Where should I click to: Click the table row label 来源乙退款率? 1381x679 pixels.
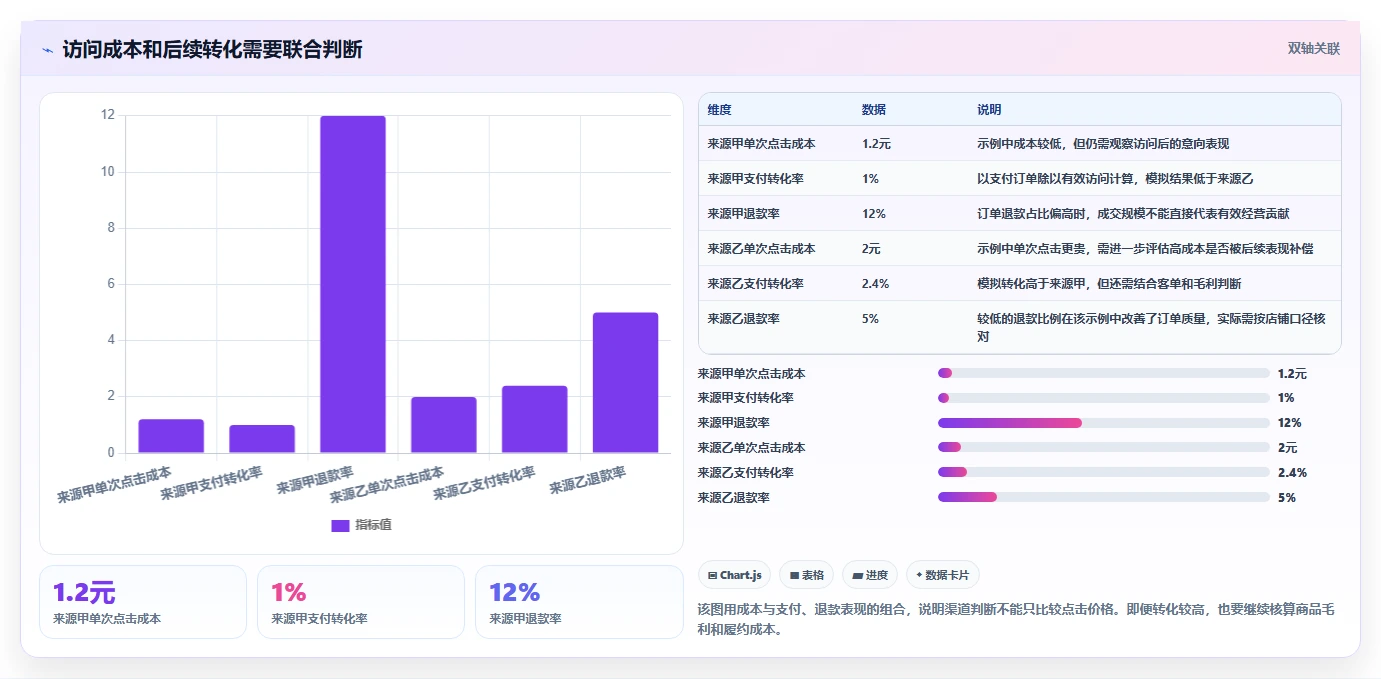tap(743, 319)
